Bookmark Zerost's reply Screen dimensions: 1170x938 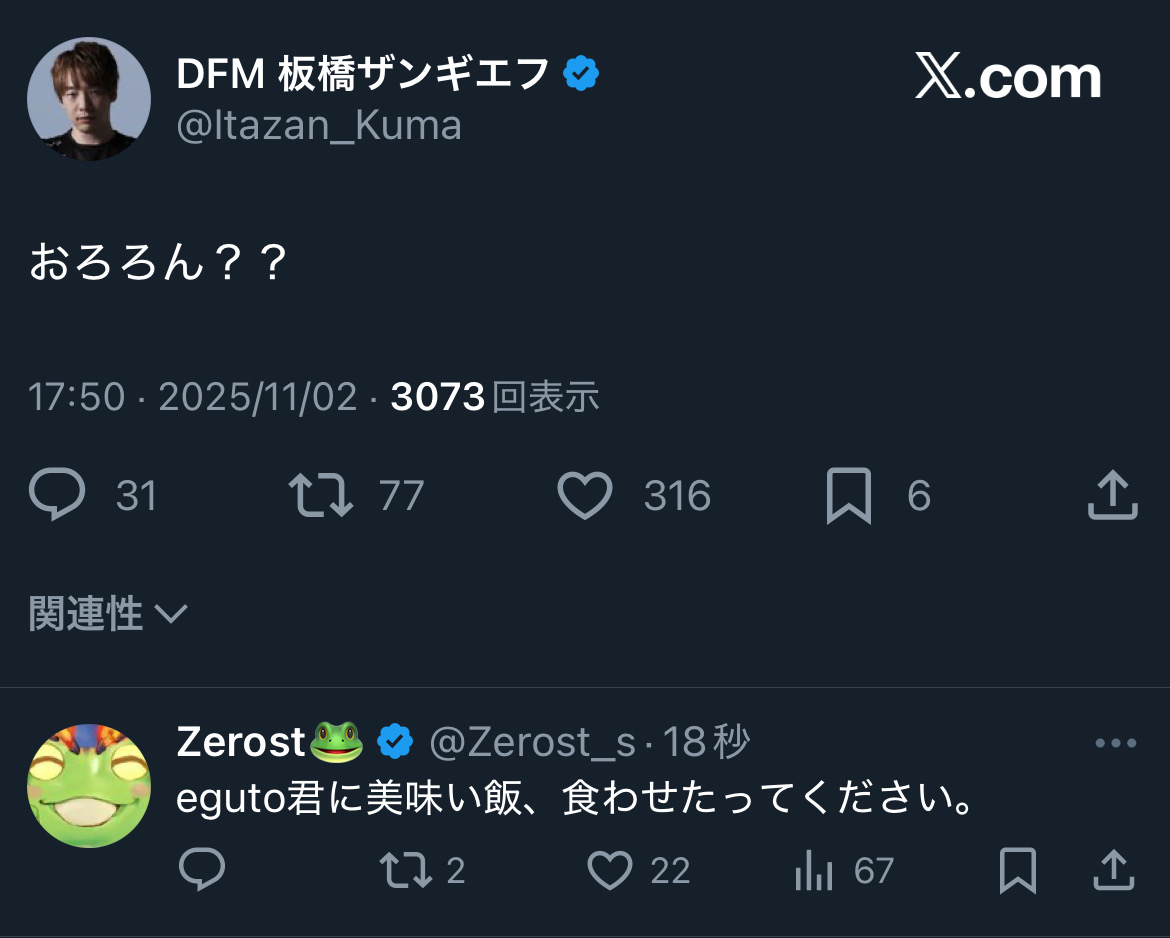1017,871
